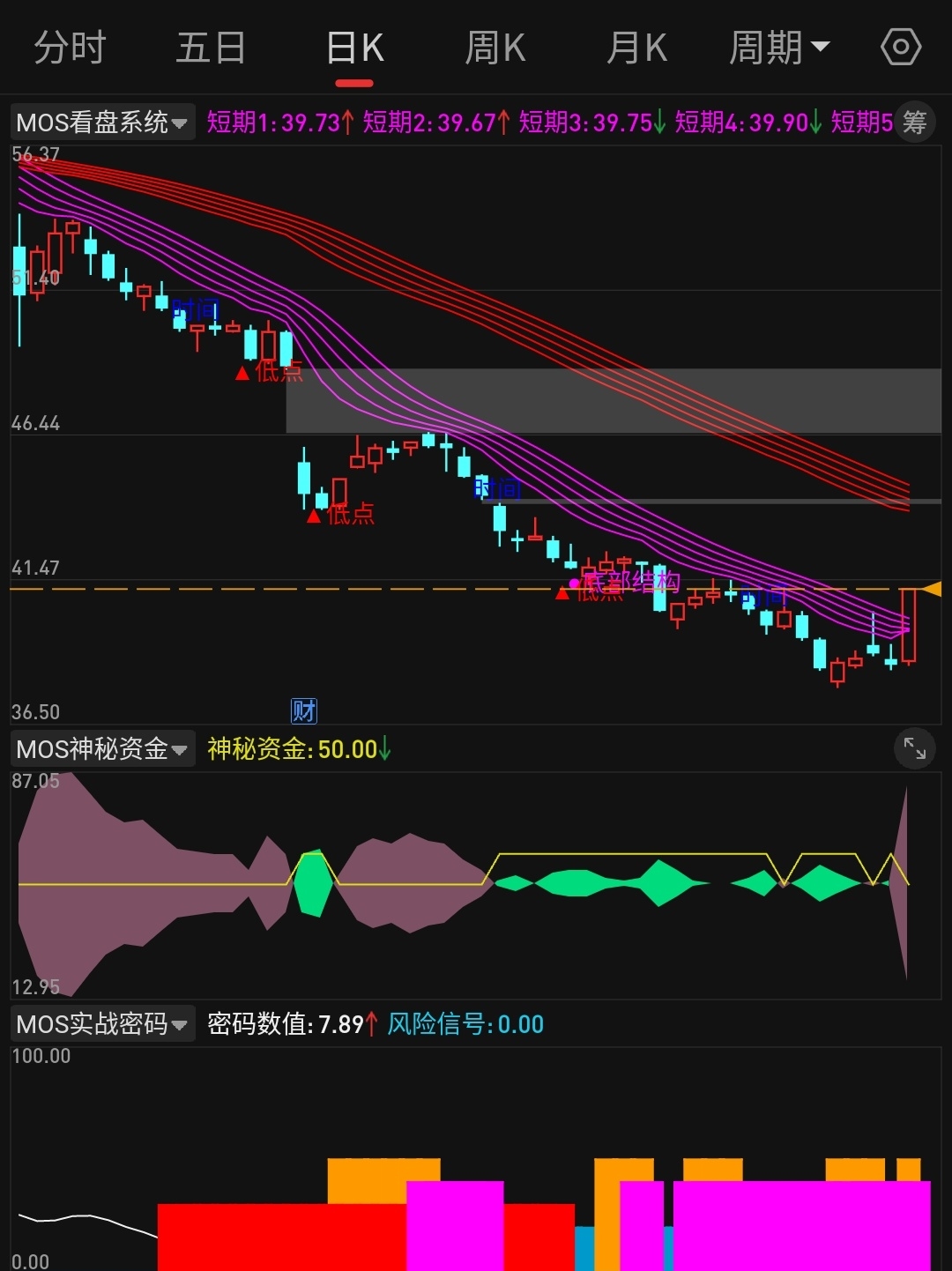
Task: Tap the 短期4: 39.90 value
Action: pyautogui.click(x=748, y=123)
